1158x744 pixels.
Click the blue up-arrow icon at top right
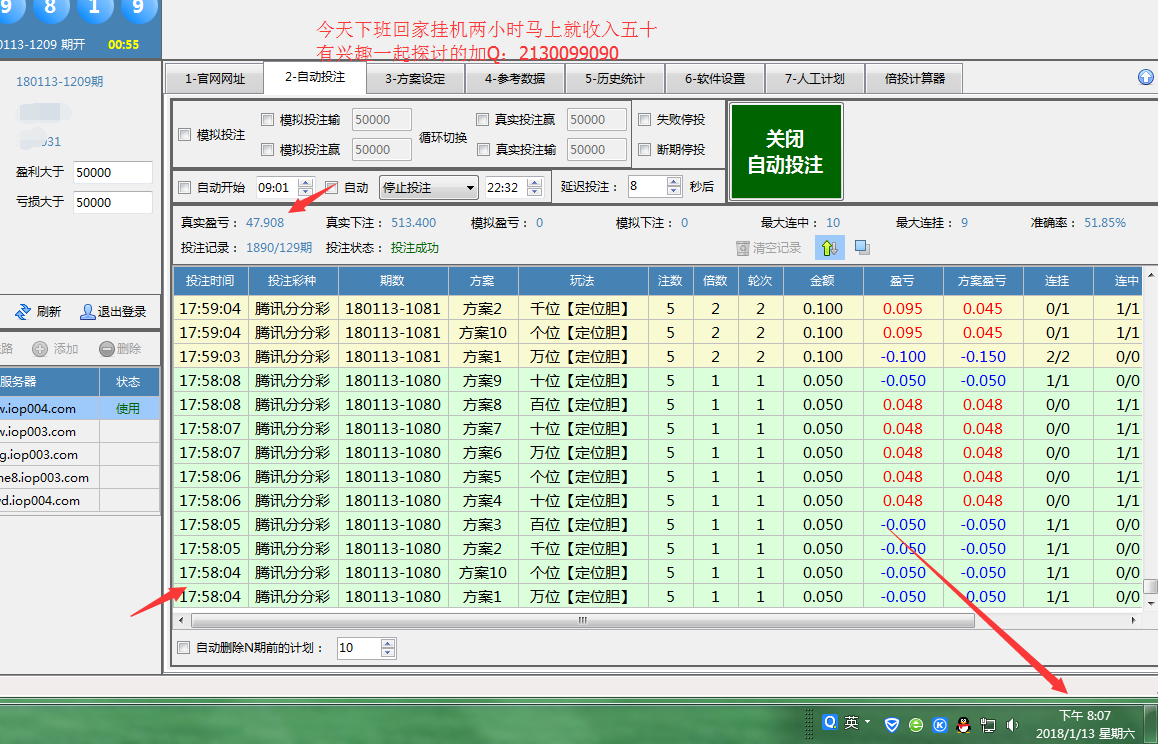1146,77
